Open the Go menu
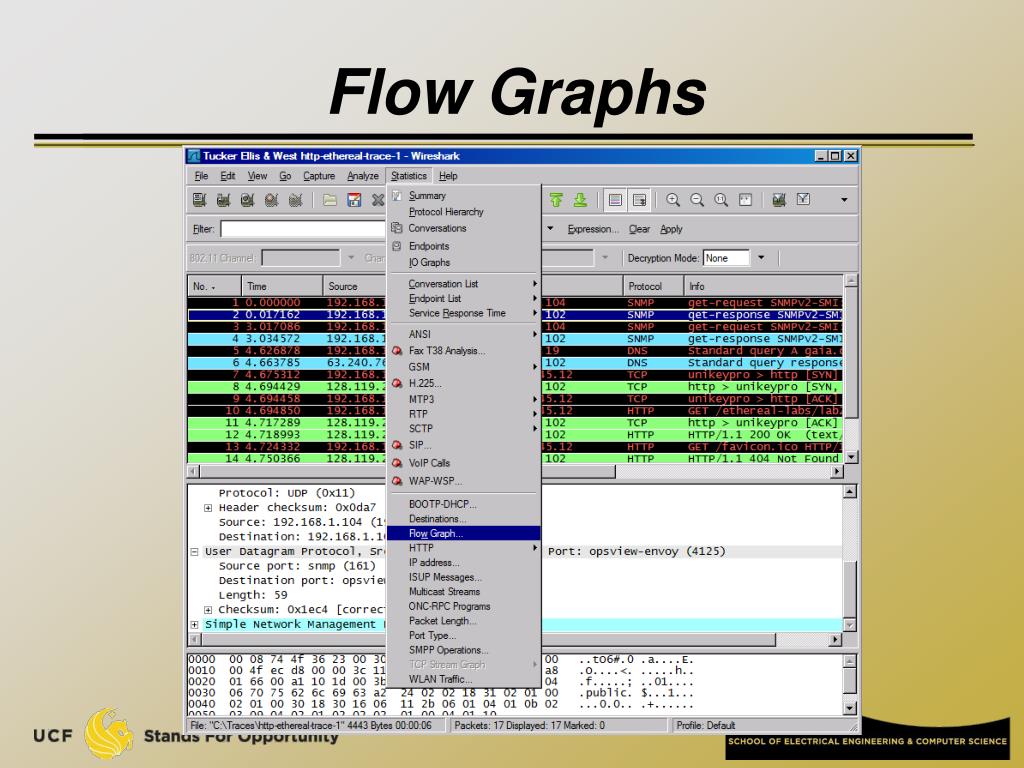 point(285,176)
